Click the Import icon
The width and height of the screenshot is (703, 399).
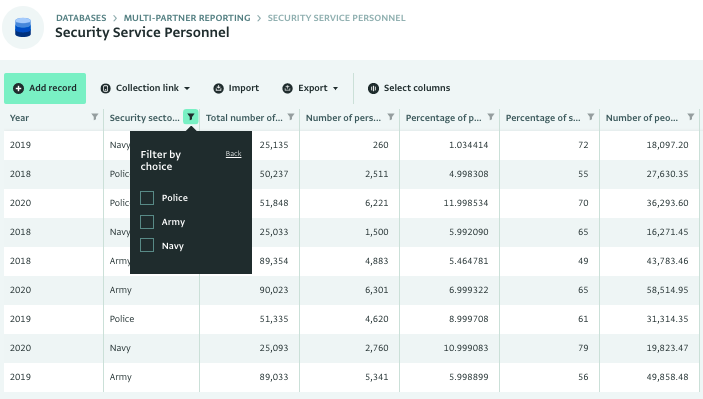[218, 88]
